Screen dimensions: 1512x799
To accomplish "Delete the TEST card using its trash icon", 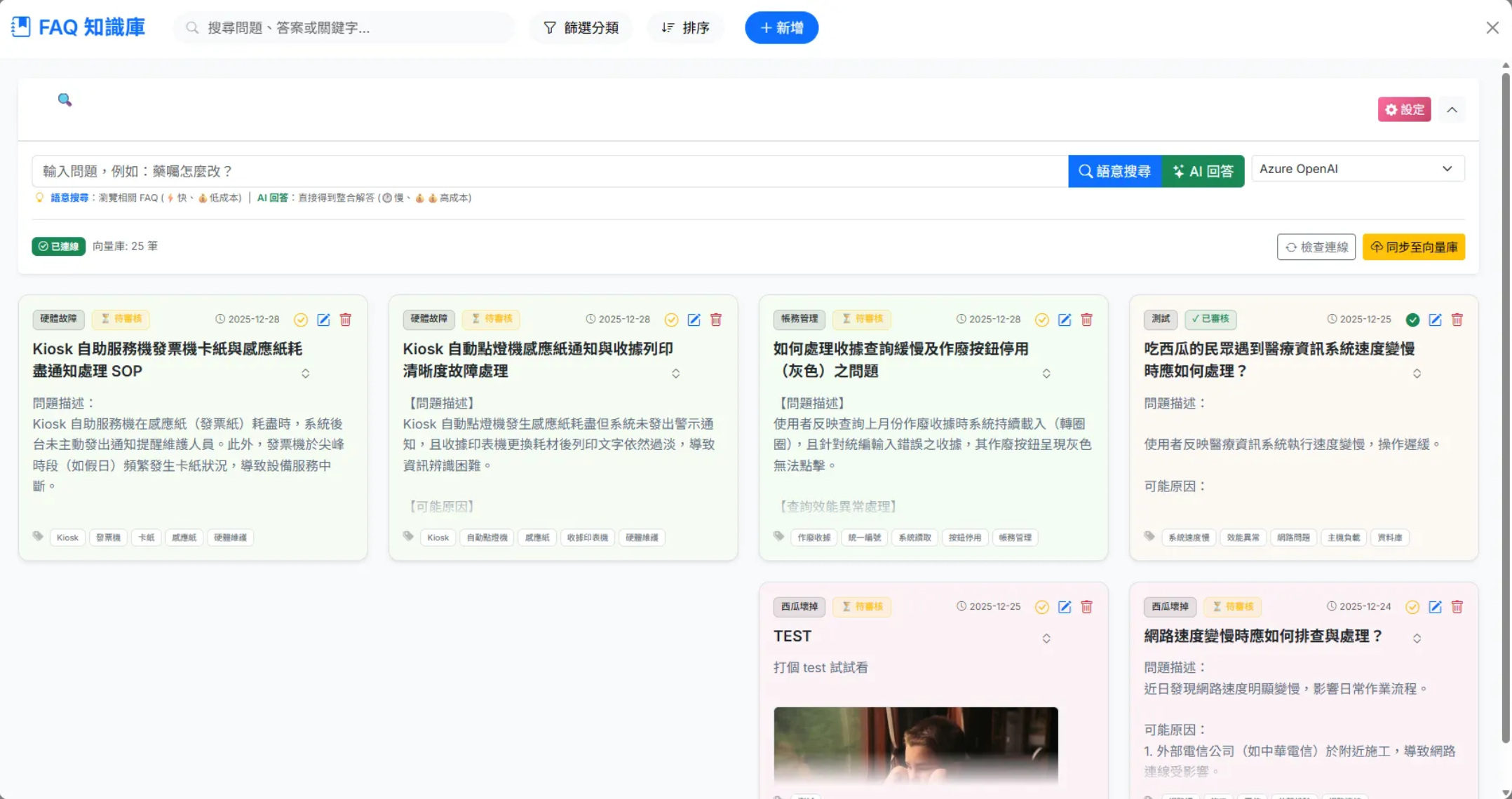I will point(1086,607).
